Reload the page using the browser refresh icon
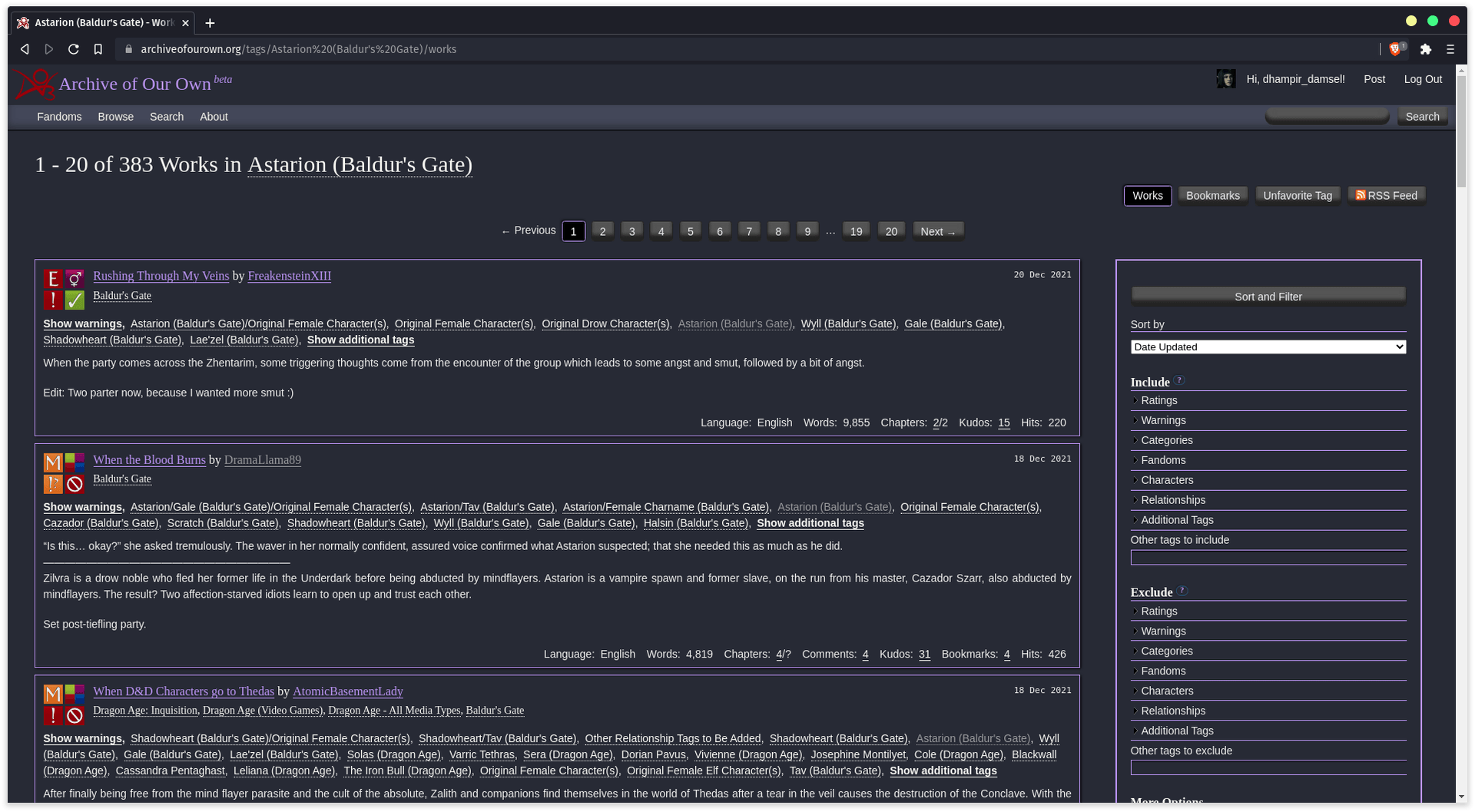The width and height of the screenshot is (1475, 812). click(x=73, y=48)
